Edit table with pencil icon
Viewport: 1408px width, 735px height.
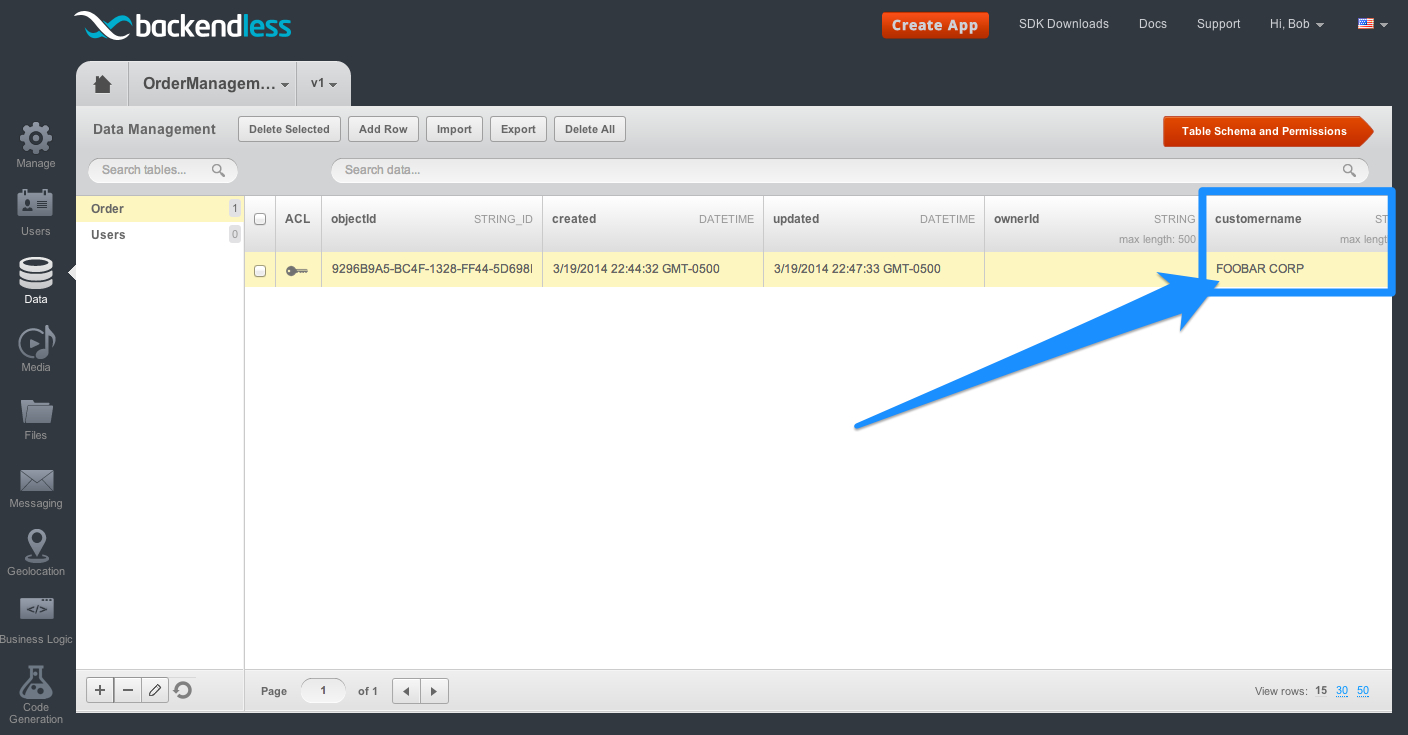click(x=155, y=690)
